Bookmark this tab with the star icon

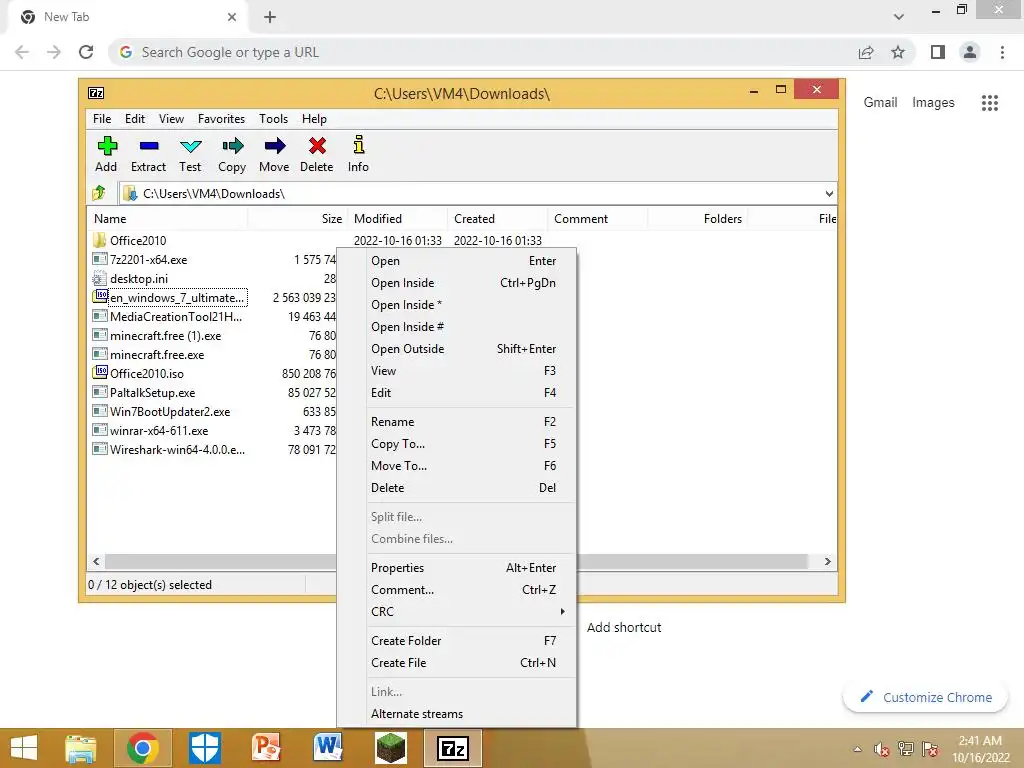(898, 52)
